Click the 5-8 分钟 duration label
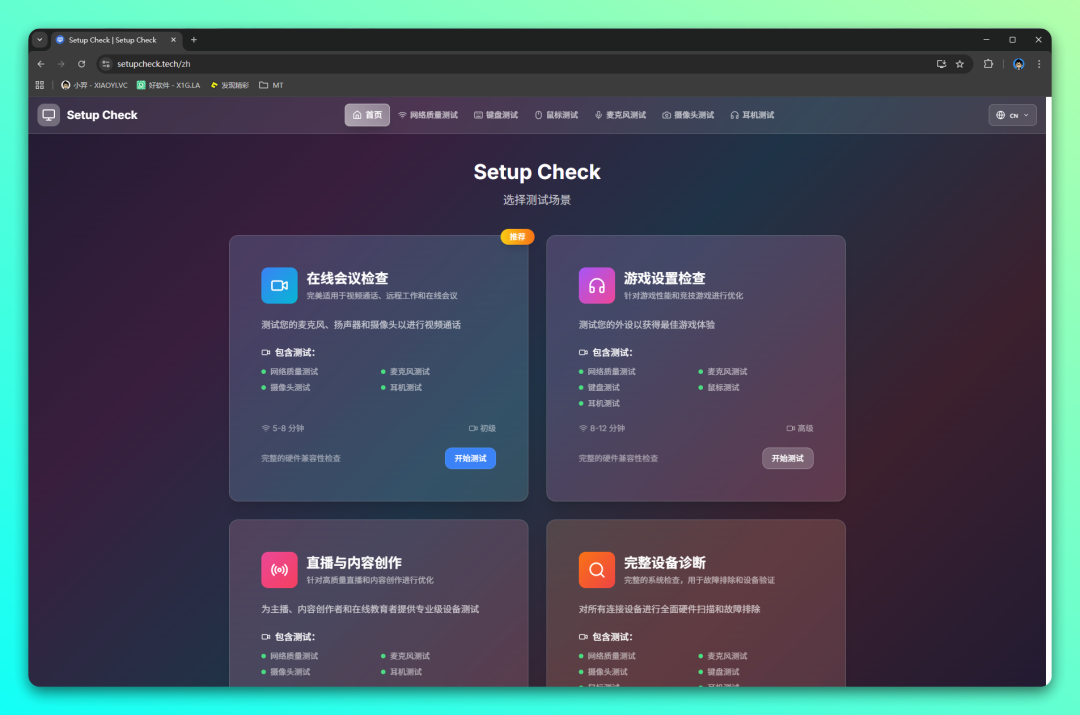 (283, 428)
